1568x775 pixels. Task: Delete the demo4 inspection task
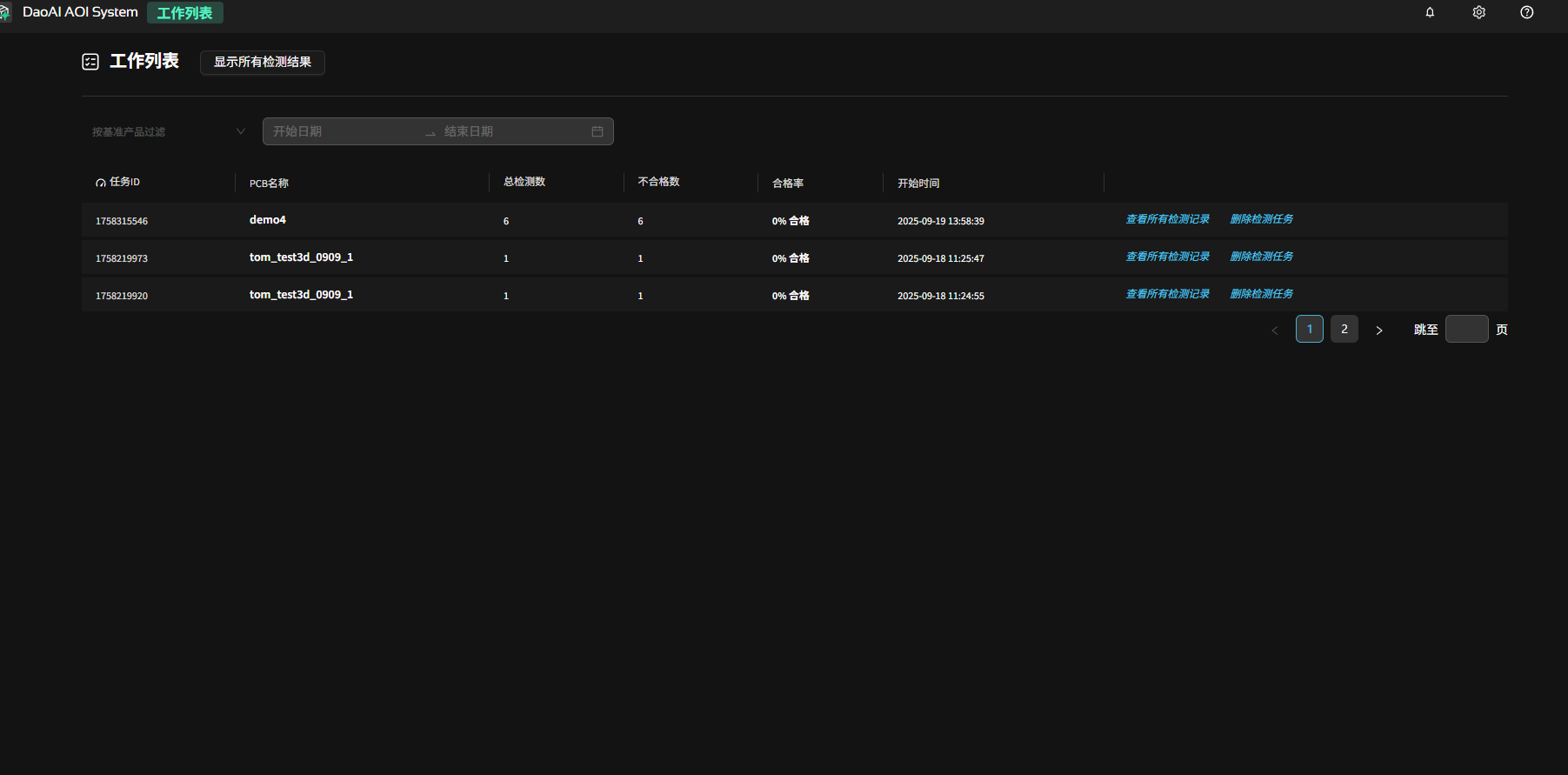tap(1261, 219)
